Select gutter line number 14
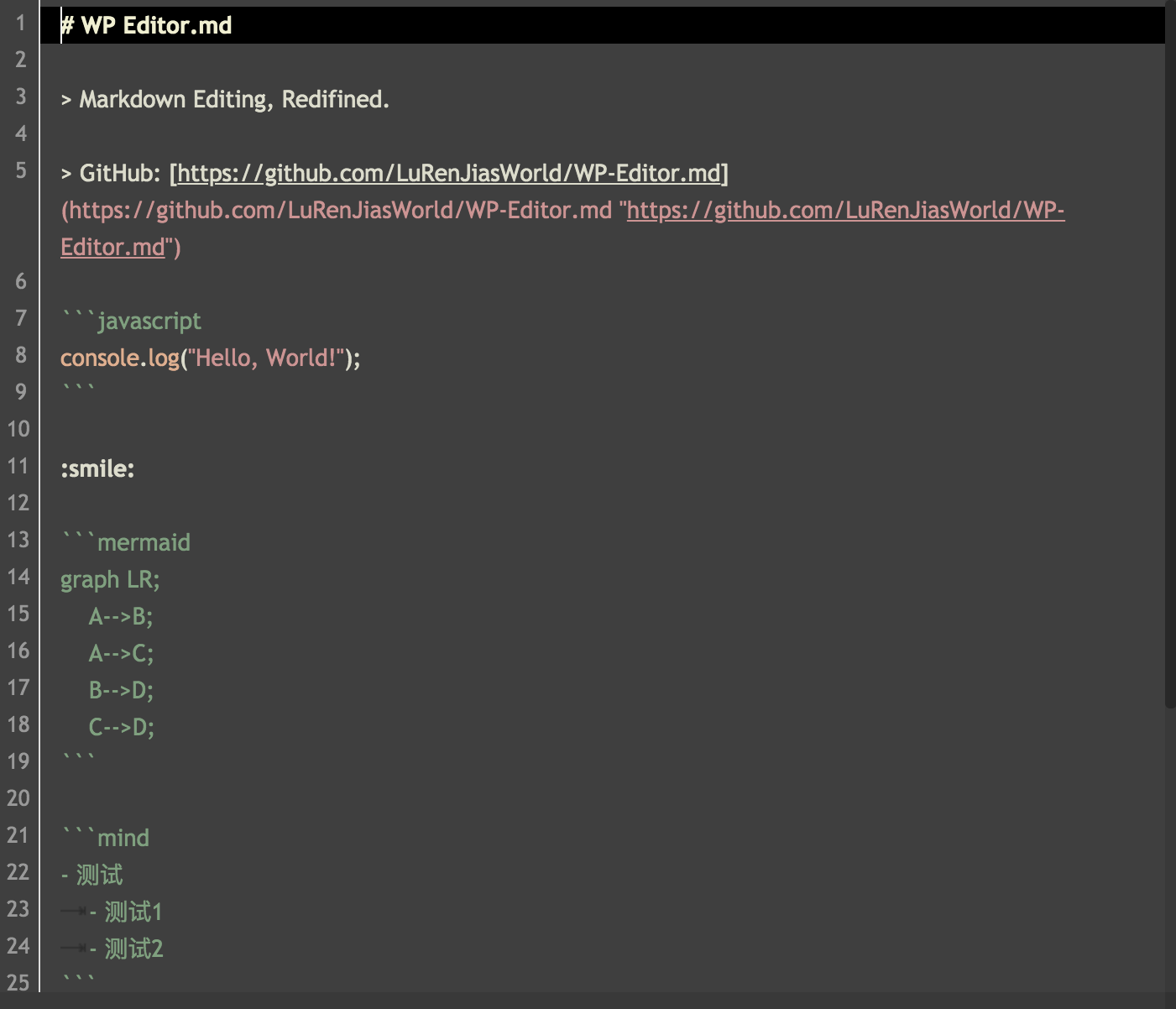1176x1009 pixels. [x=18, y=577]
